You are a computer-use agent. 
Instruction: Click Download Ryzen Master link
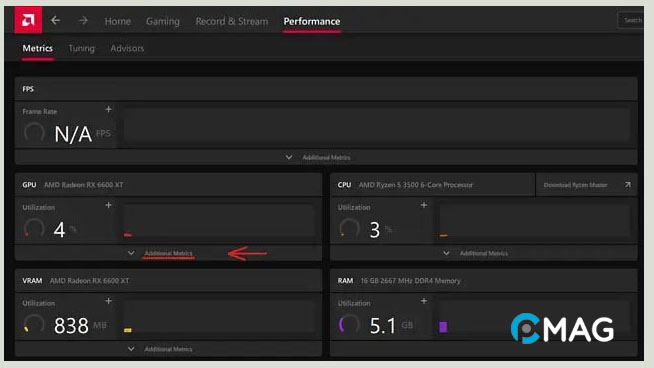tap(575, 185)
